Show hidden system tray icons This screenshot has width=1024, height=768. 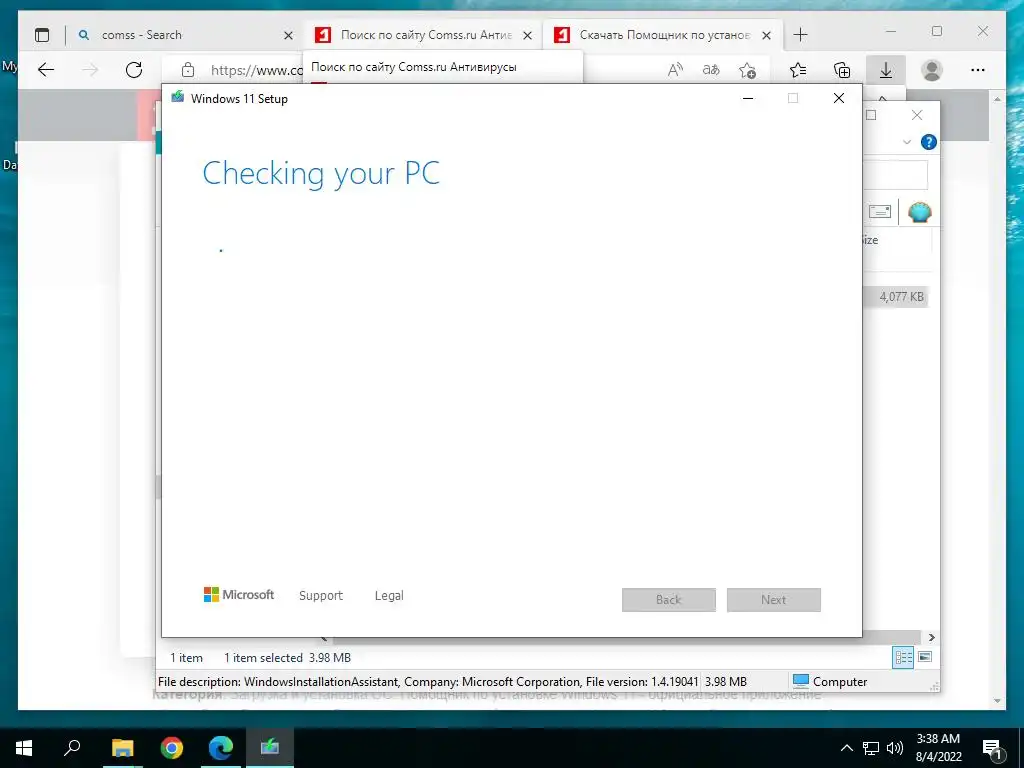pyautogui.click(x=846, y=748)
